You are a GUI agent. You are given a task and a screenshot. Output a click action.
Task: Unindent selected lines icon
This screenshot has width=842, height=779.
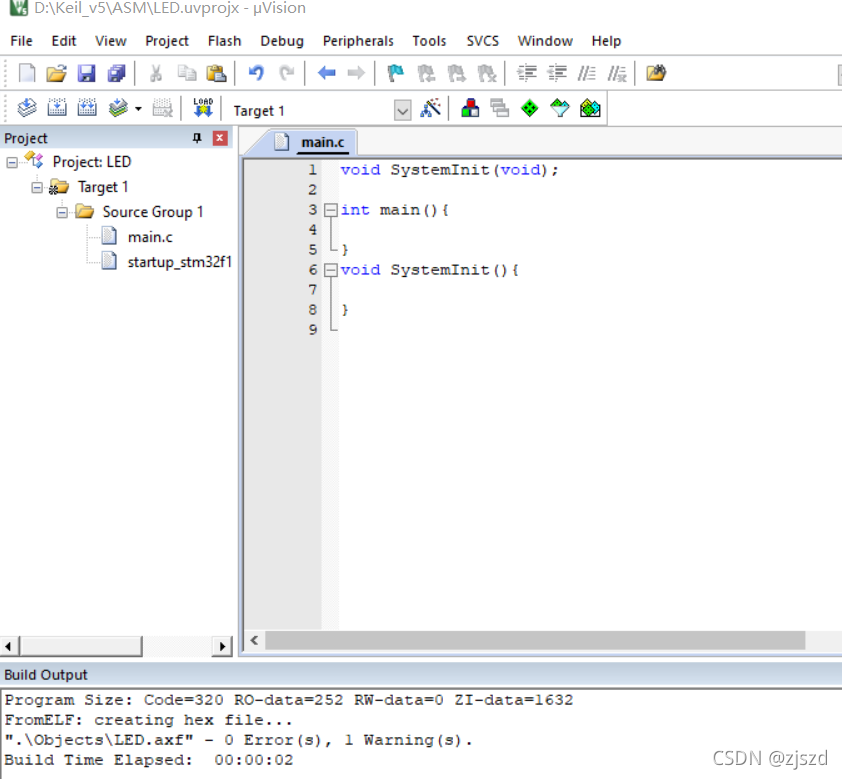tap(557, 73)
